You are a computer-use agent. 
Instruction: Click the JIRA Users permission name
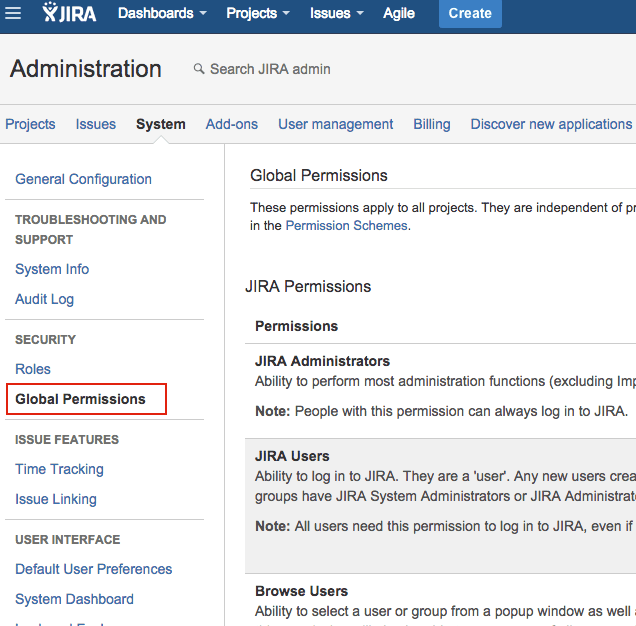tap(292, 456)
